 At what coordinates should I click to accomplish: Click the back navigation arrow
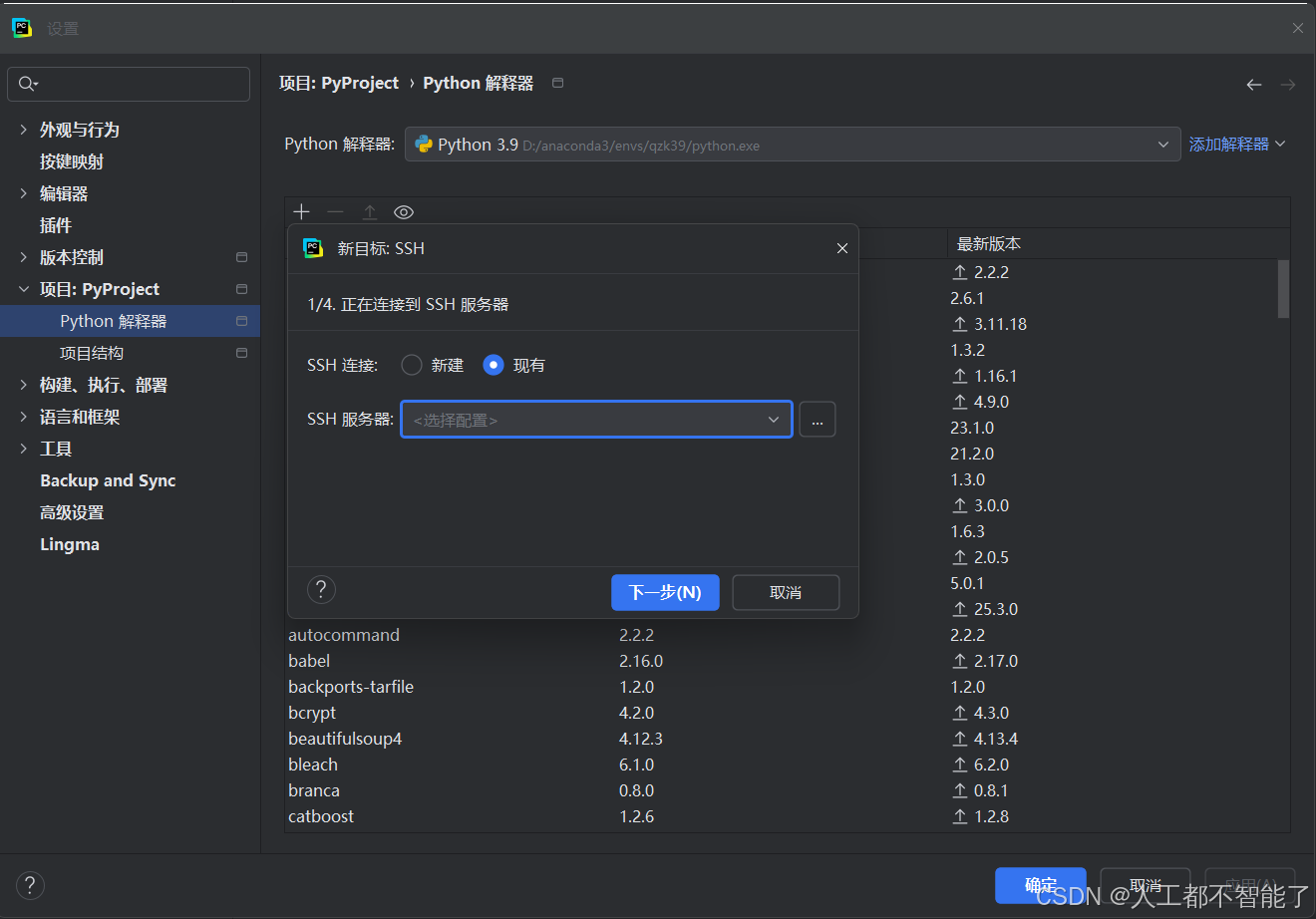(1254, 85)
